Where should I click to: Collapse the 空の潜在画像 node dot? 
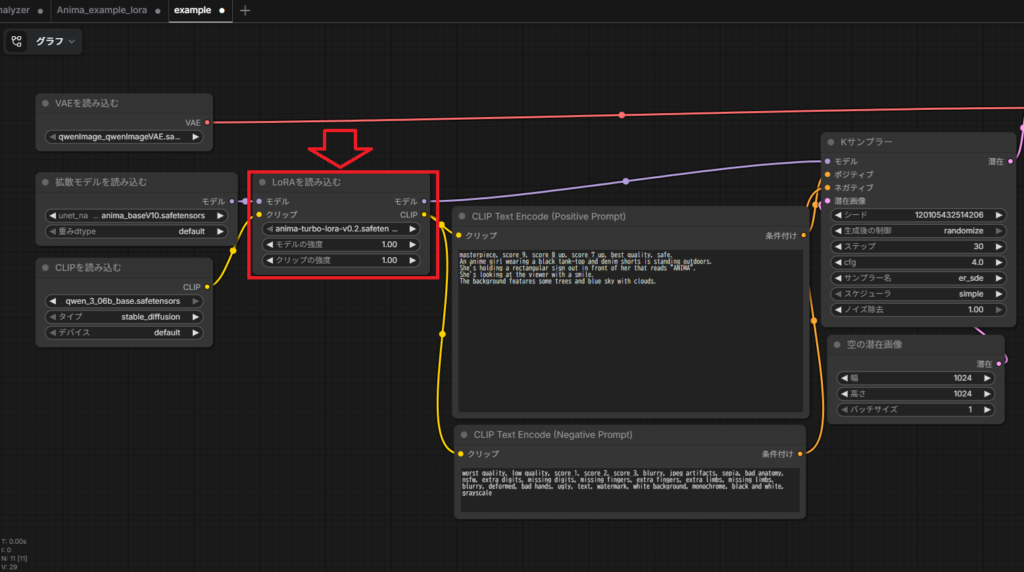[837, 344]
